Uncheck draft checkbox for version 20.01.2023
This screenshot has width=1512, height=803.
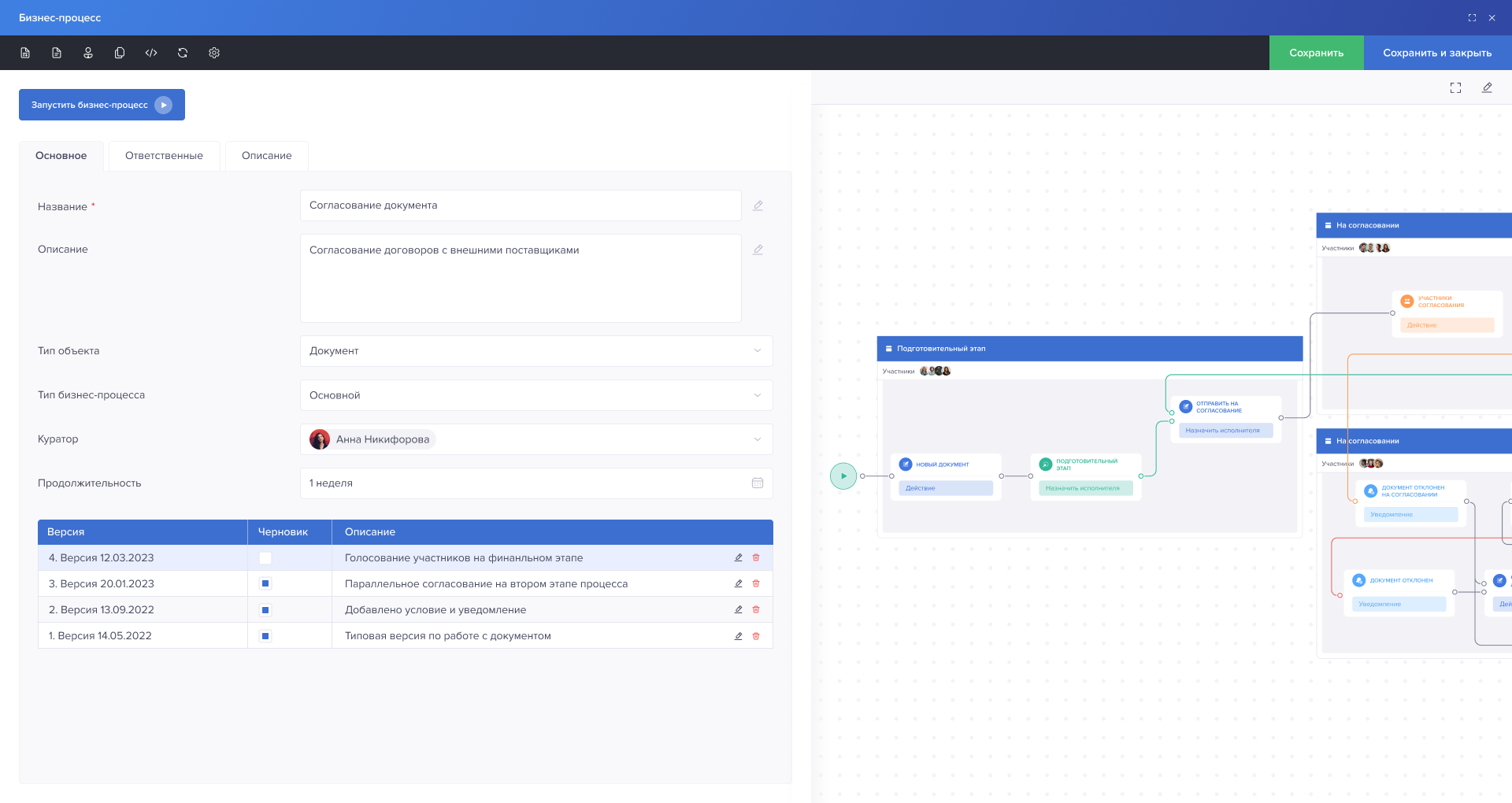[x=265, y=584]
